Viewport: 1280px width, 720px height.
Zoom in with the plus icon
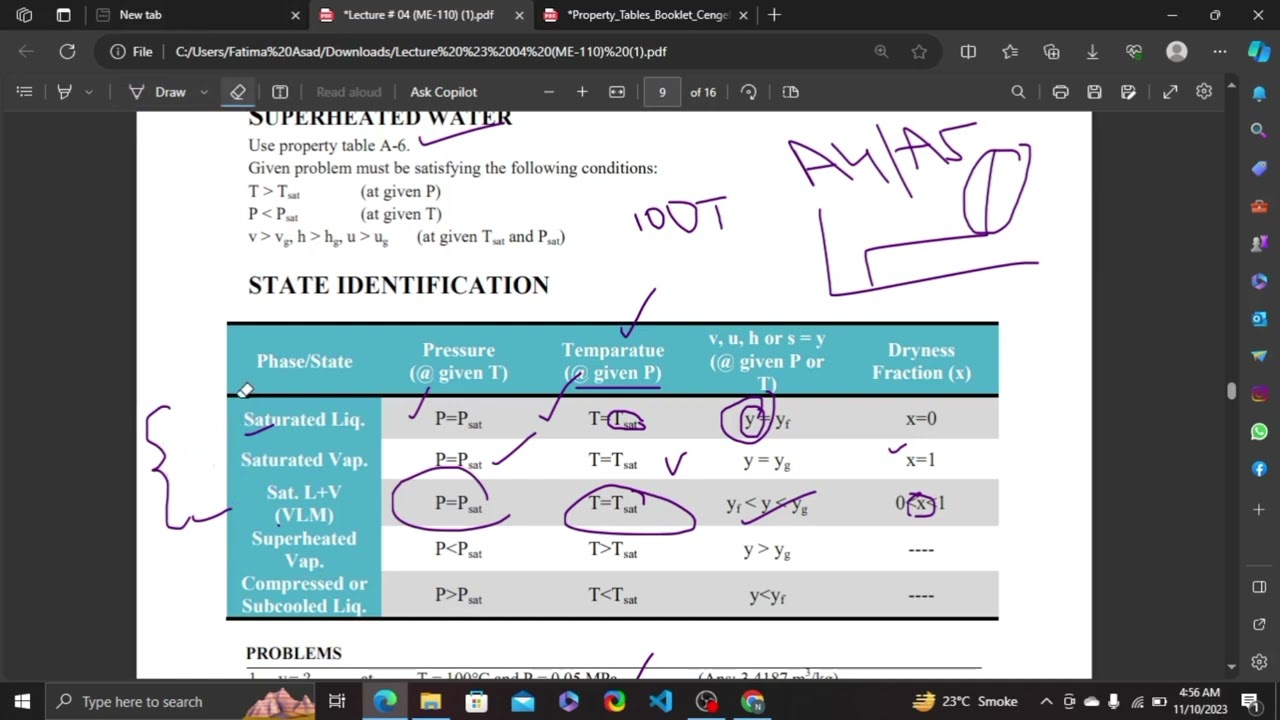tap(582, 92)
